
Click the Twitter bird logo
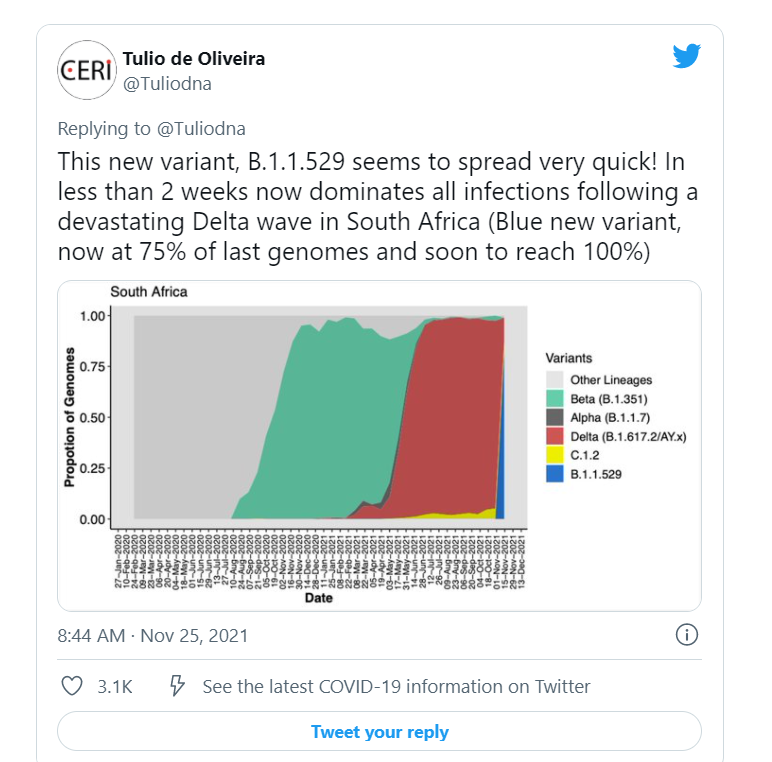686,56
